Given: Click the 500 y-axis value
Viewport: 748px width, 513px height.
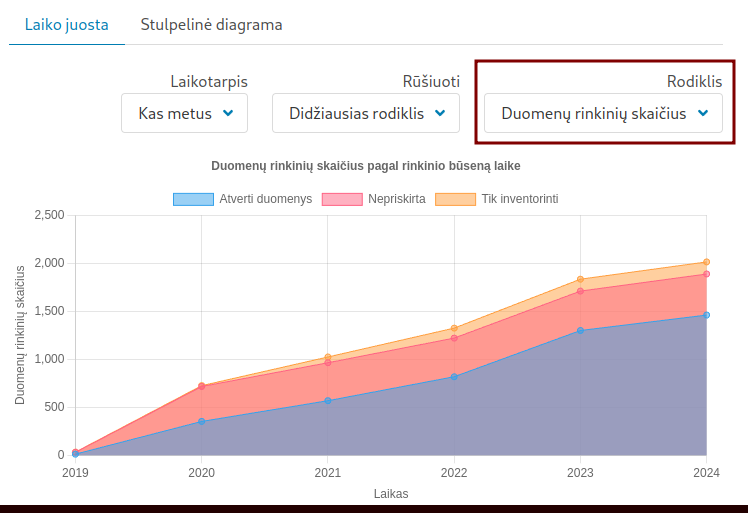Looking at the screenshot, I should click(54, 407).
